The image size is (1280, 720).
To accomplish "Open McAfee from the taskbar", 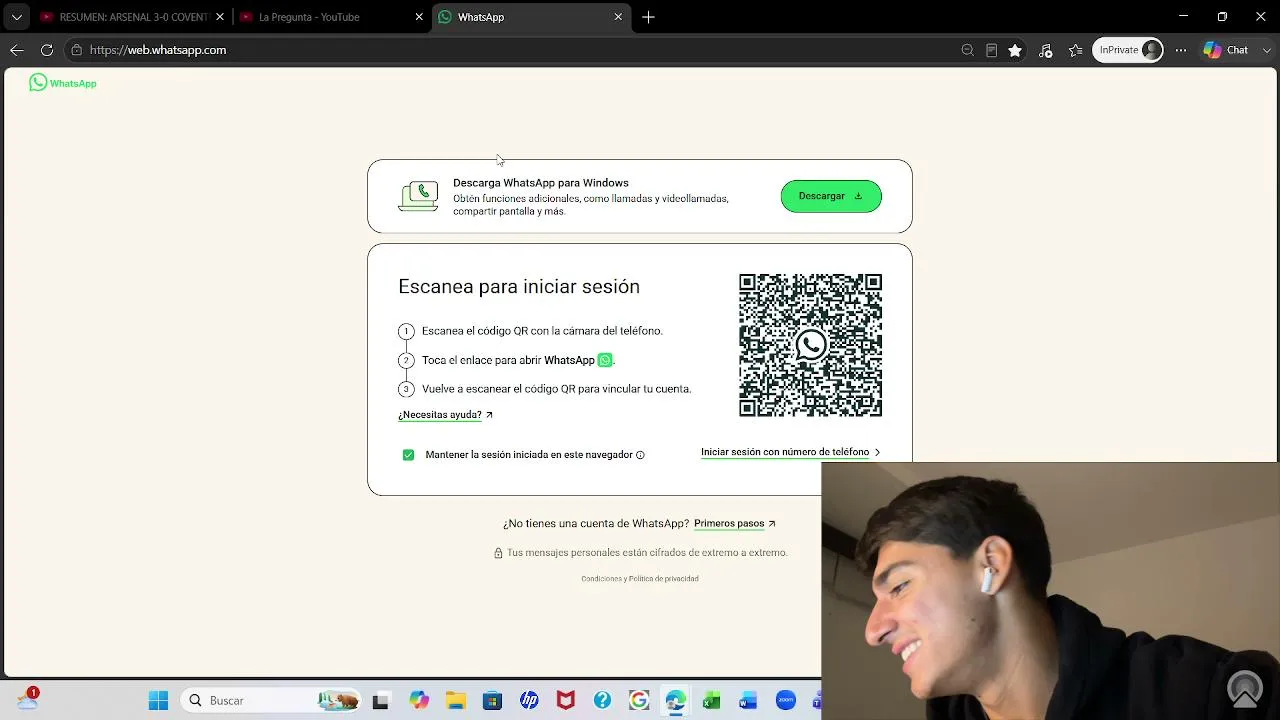I will [x=565, y=701].
